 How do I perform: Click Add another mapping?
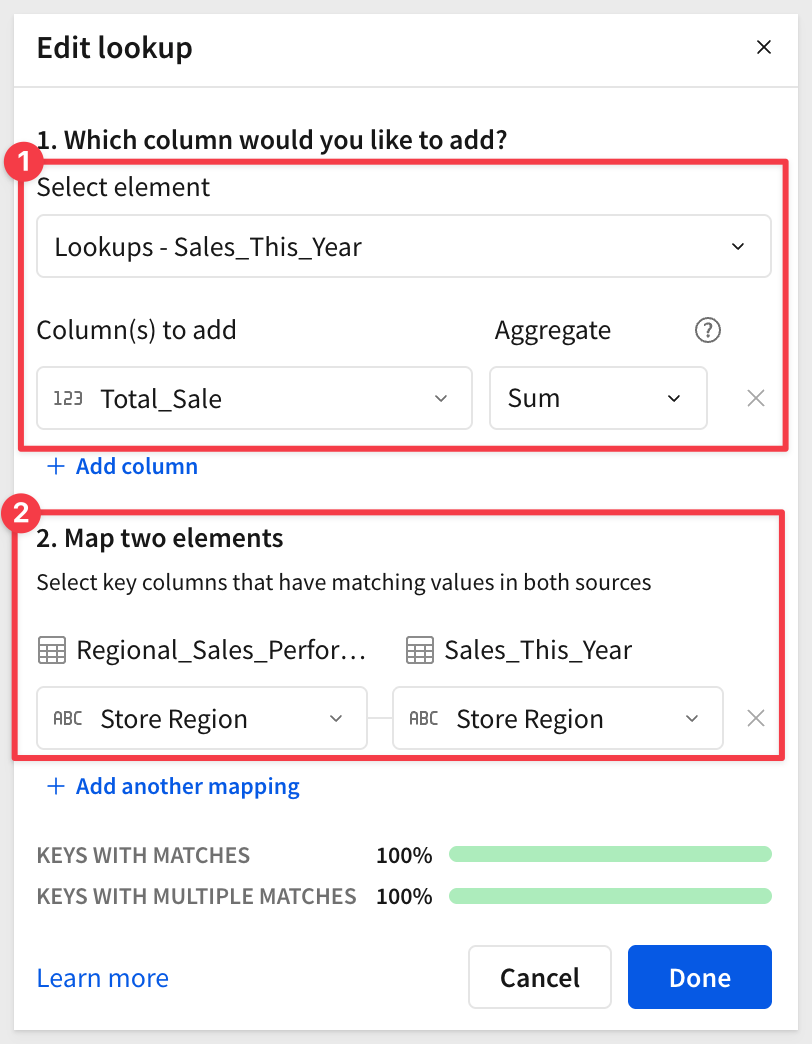[187, 786]
